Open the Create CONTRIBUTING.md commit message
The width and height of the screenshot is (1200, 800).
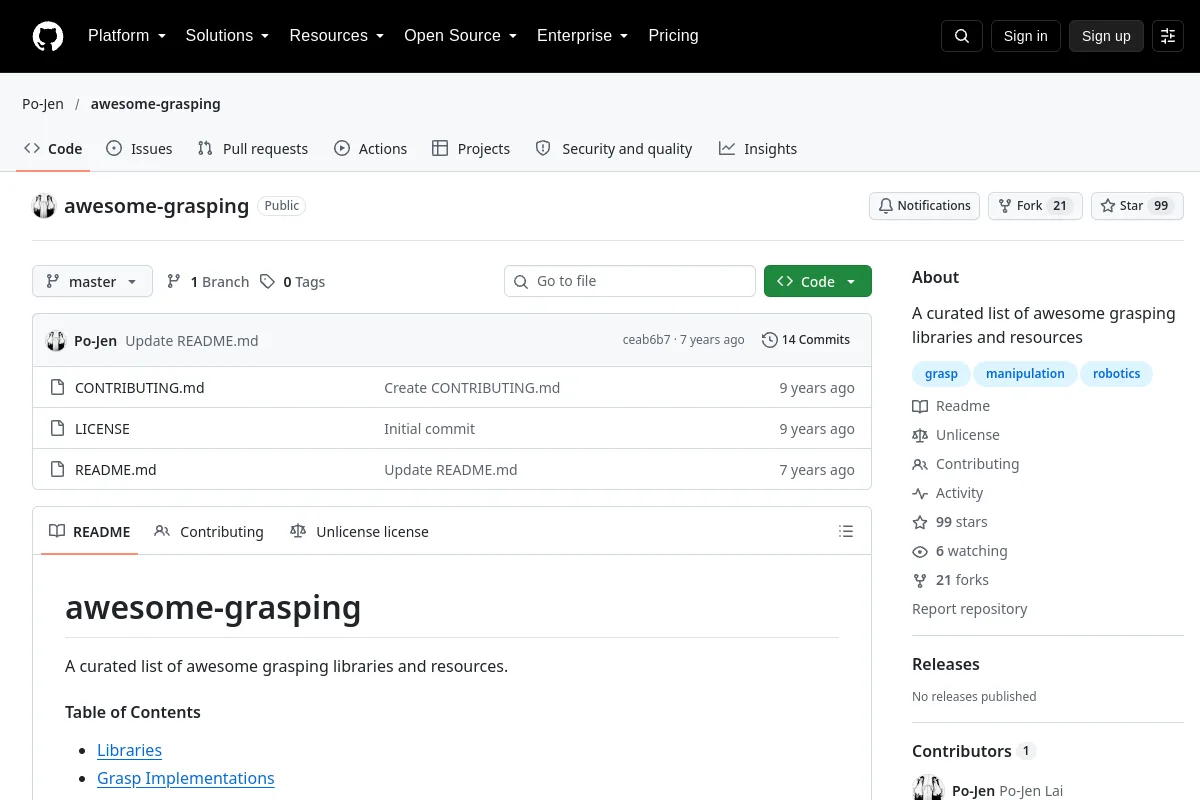coord(472,388)
